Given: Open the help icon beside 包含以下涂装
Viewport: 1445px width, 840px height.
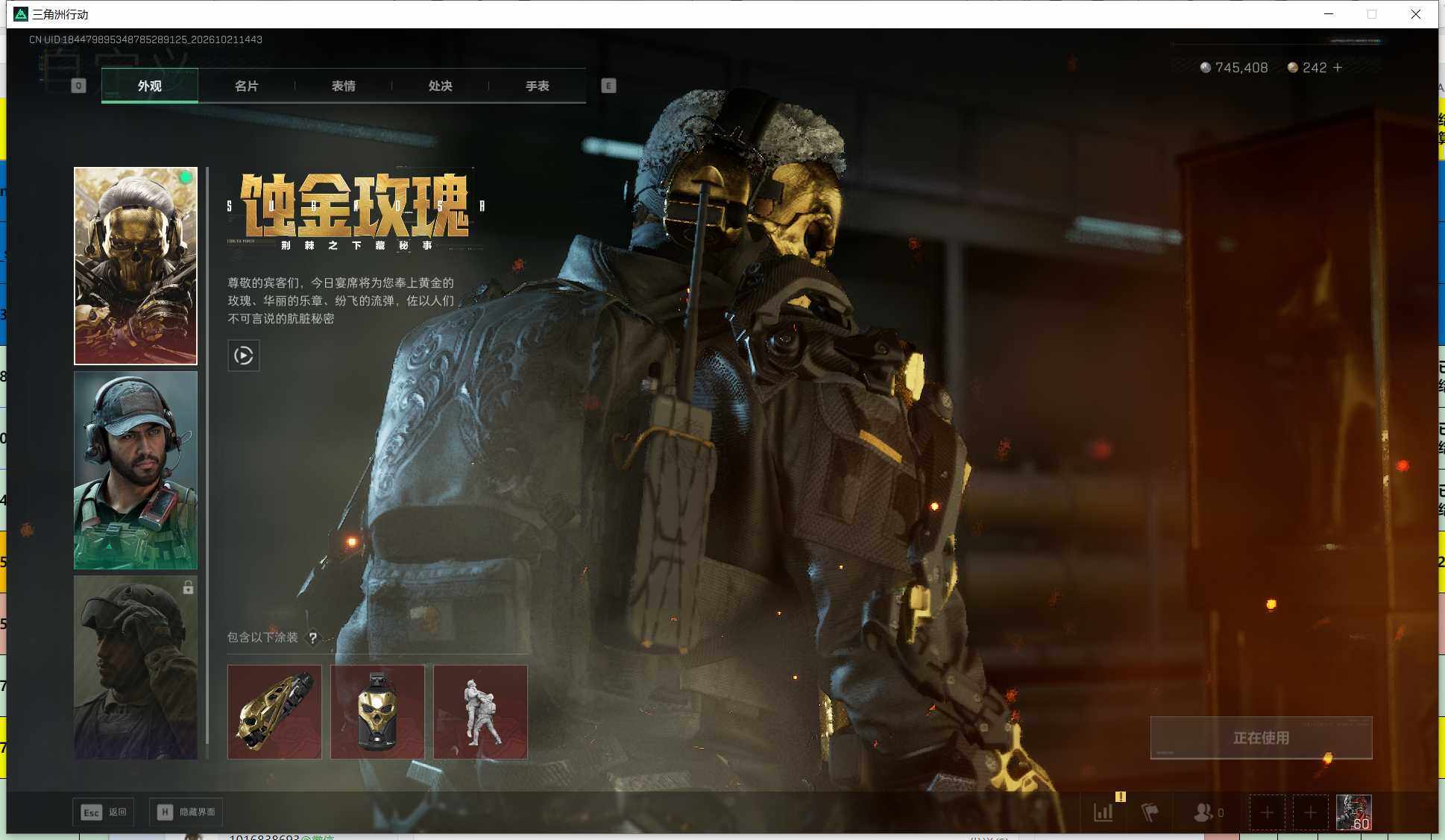Looking at the screenshot, I should point(313,638).
